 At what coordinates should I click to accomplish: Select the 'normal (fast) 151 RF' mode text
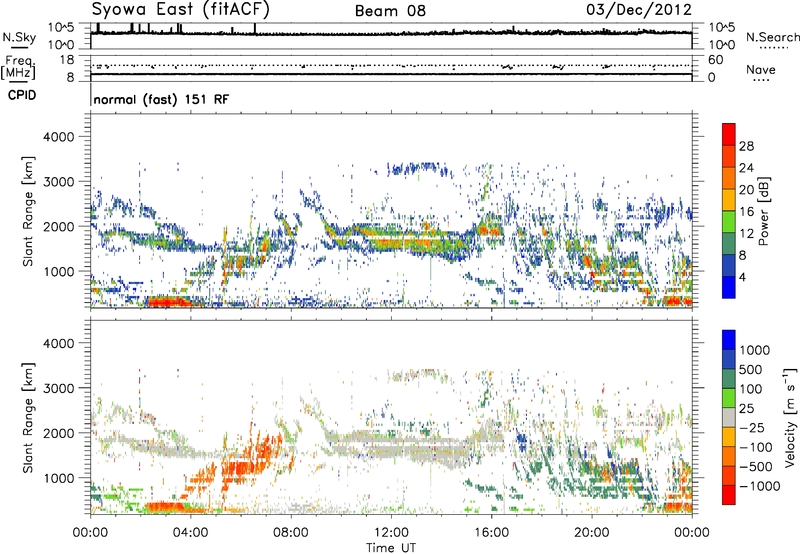point(161,99)
